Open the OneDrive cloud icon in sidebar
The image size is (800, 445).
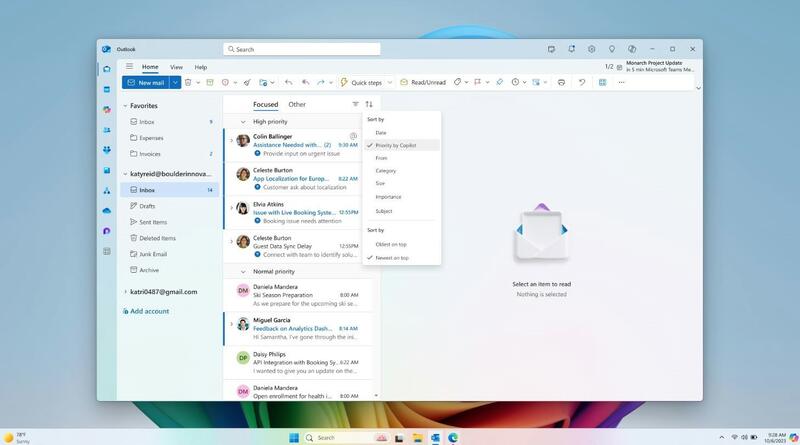pos(106,211)
